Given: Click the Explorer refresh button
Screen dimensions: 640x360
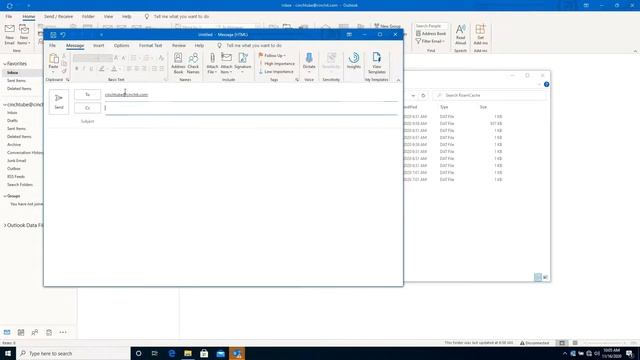Looking at the screenshot, I should pos(423,96).
